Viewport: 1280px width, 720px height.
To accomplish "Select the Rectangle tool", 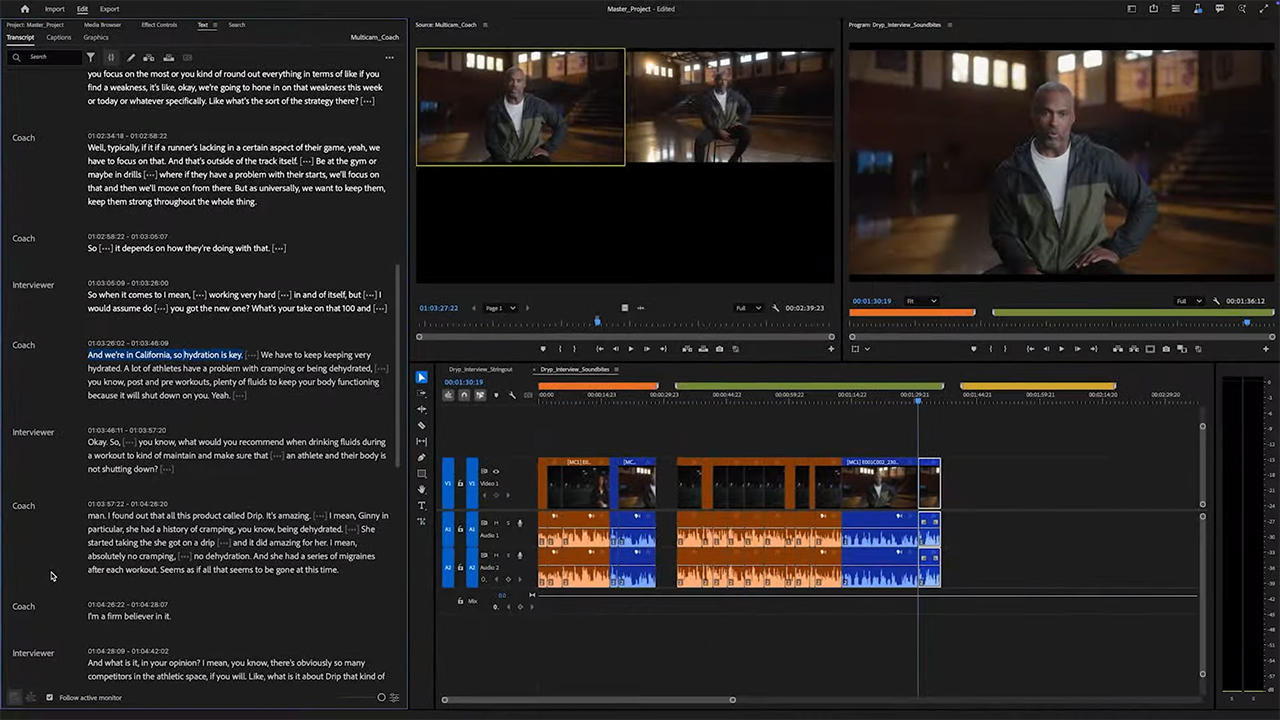I will (x=421, y=473).
